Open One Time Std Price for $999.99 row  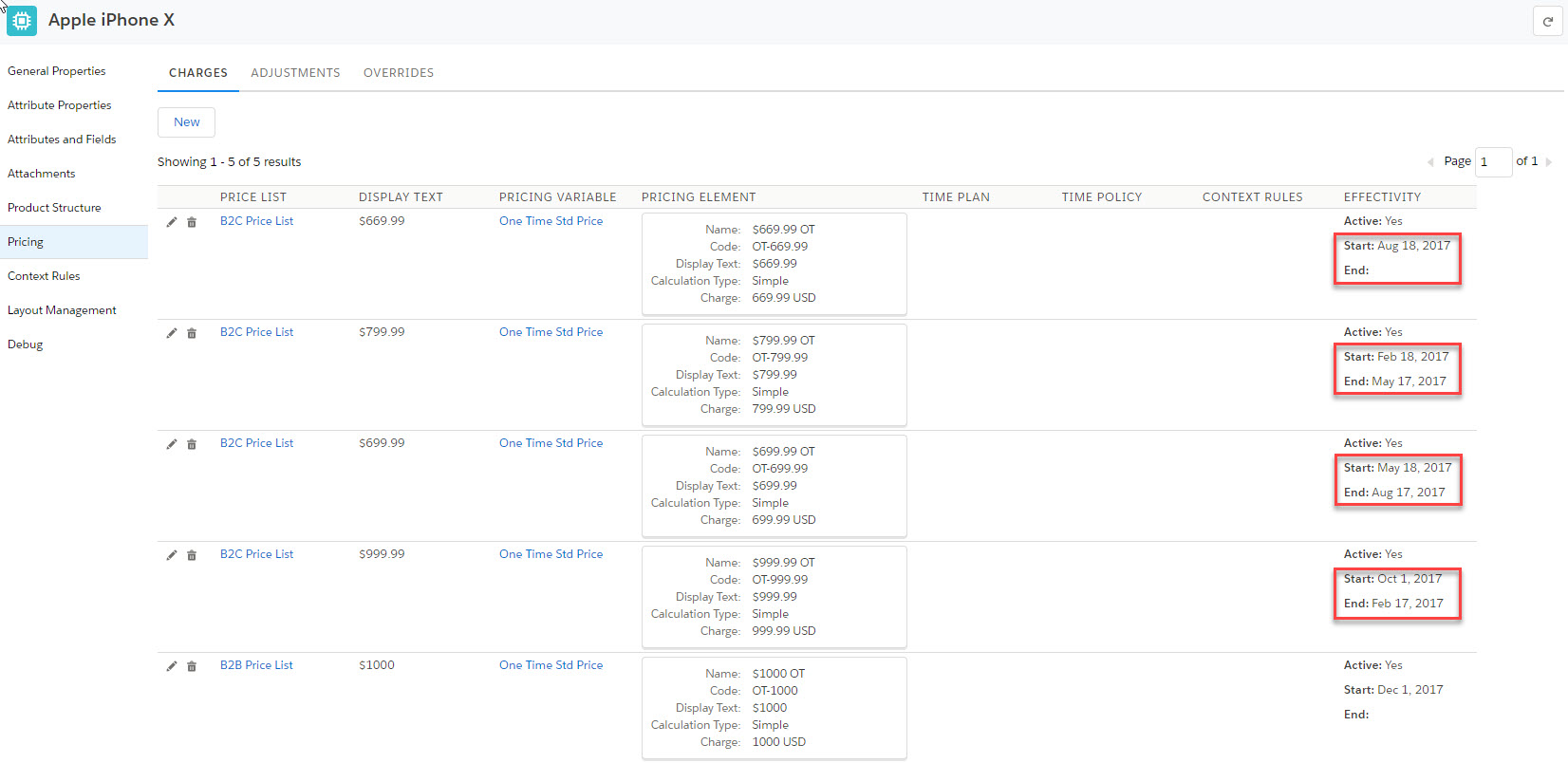point(551,554)
